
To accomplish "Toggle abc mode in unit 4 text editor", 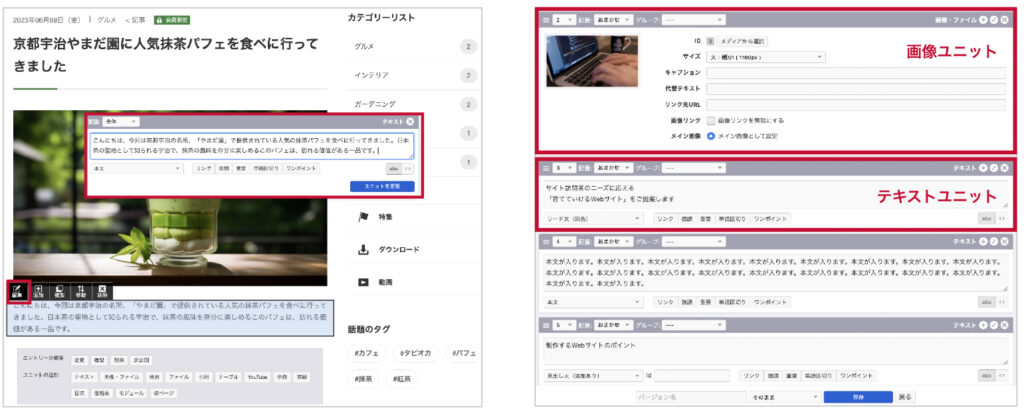I will (985, 302).
